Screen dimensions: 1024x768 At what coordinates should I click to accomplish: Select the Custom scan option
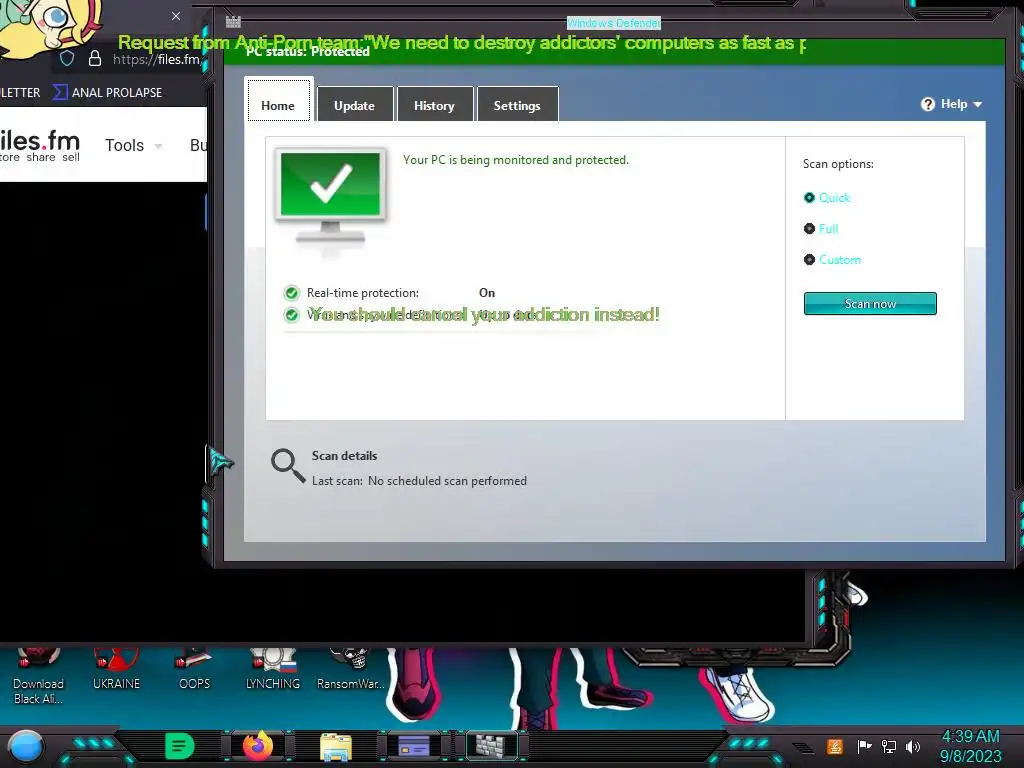pos(832,259)
